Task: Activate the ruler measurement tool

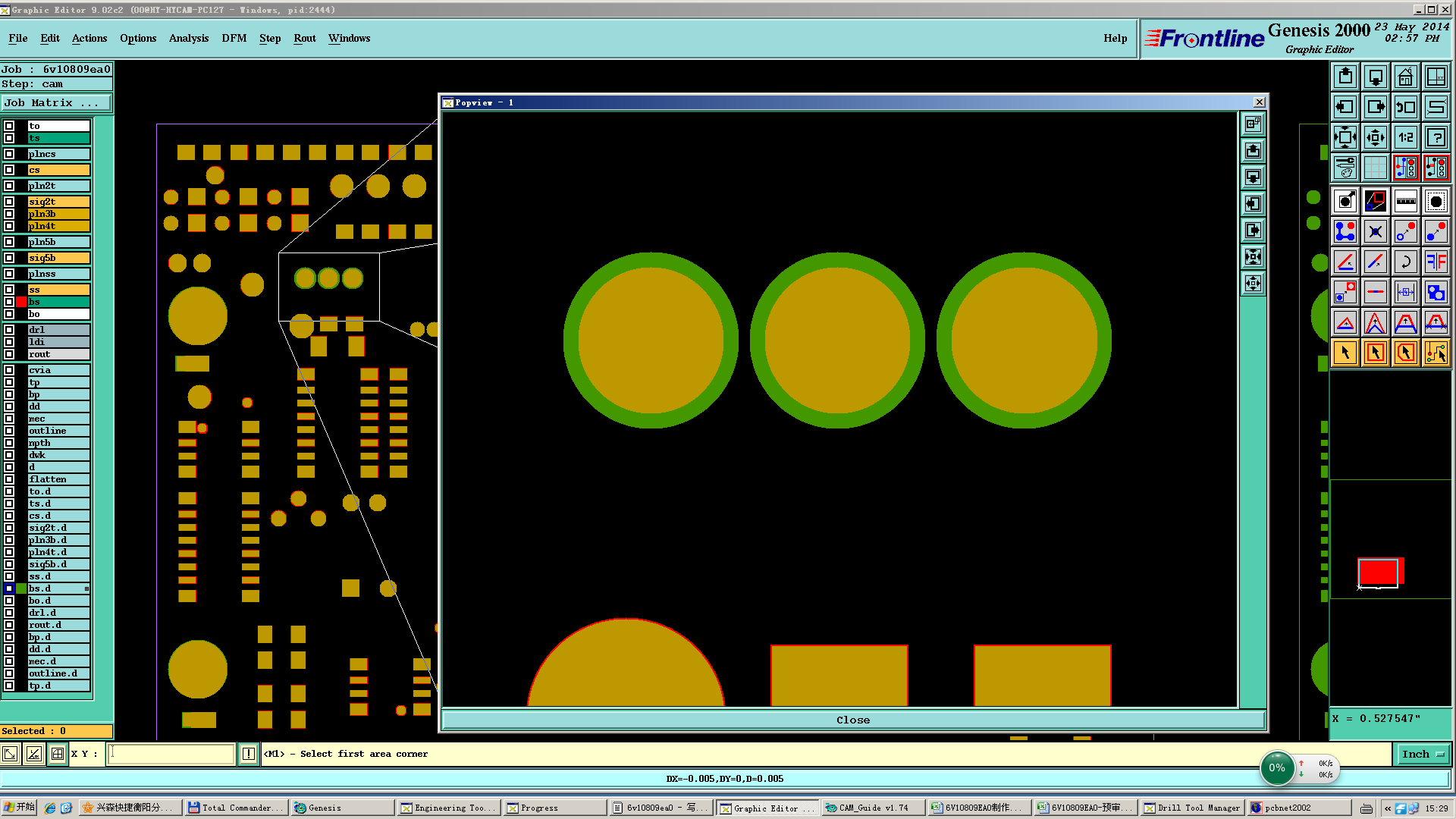Action: 1405,201
